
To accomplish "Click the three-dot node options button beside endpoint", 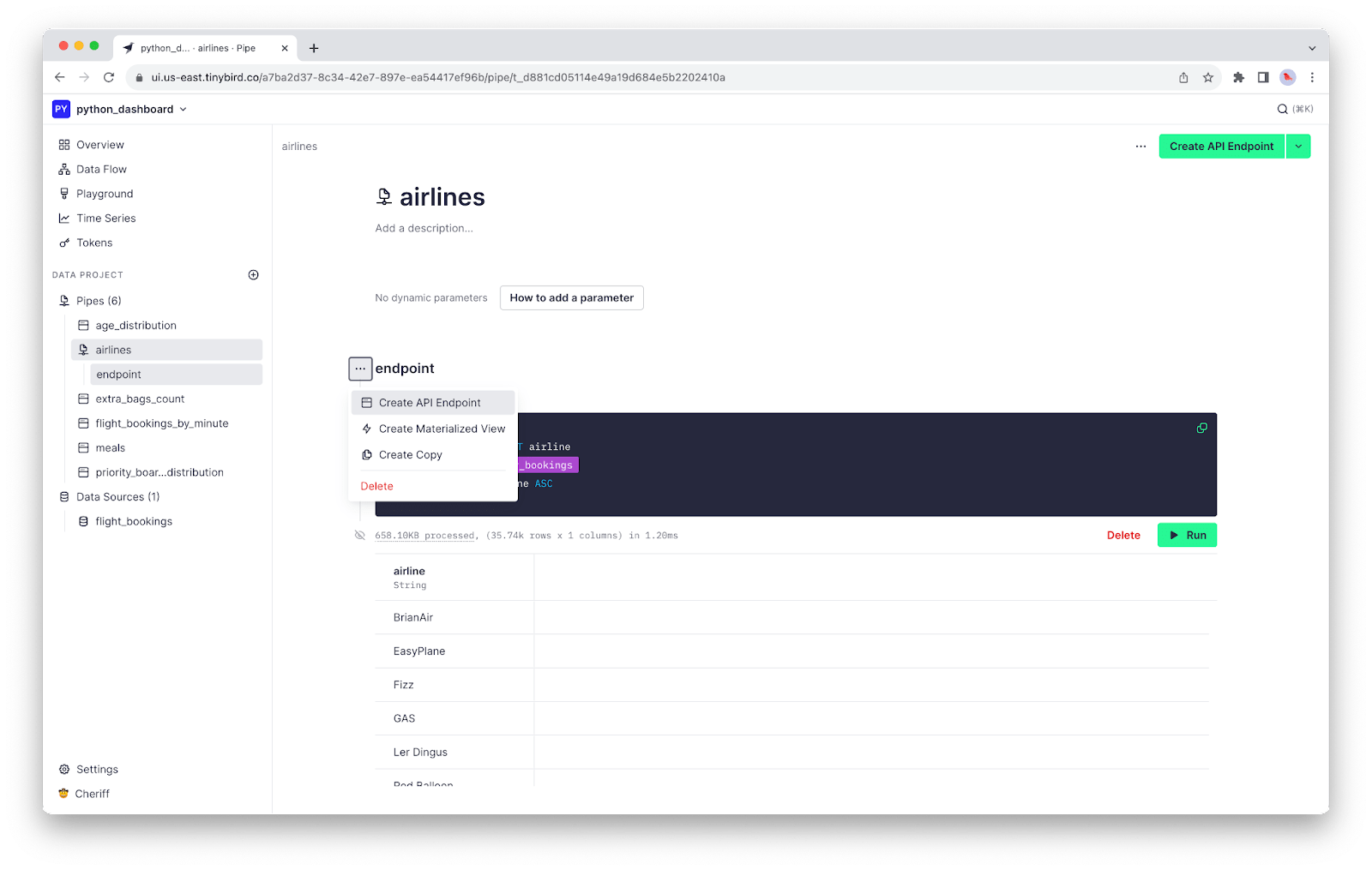I will (x=360, y=369).
